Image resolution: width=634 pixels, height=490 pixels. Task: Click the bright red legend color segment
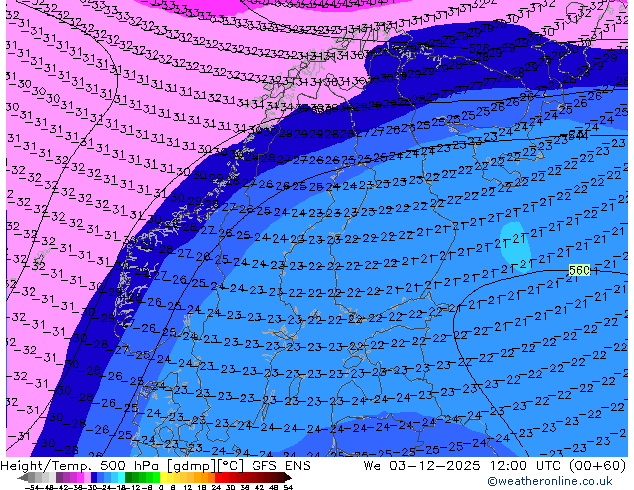pos(218,477)
